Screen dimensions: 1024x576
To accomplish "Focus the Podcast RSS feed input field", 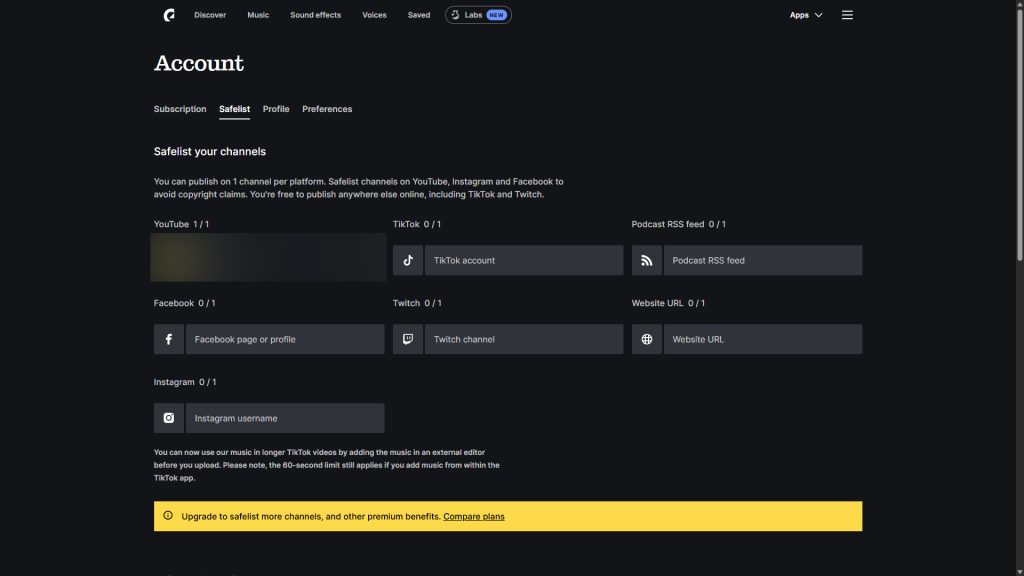I will click(x=763, y=261).
